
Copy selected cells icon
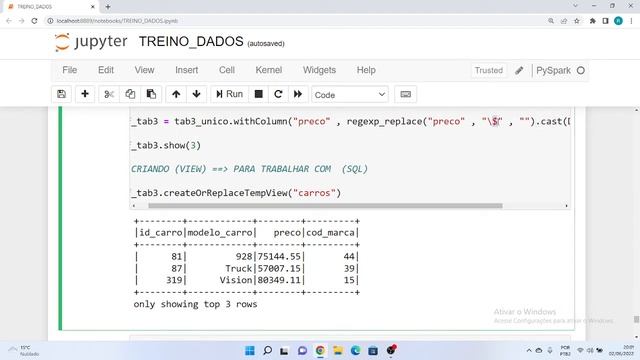pyautogui.click(x=130, y=94)
